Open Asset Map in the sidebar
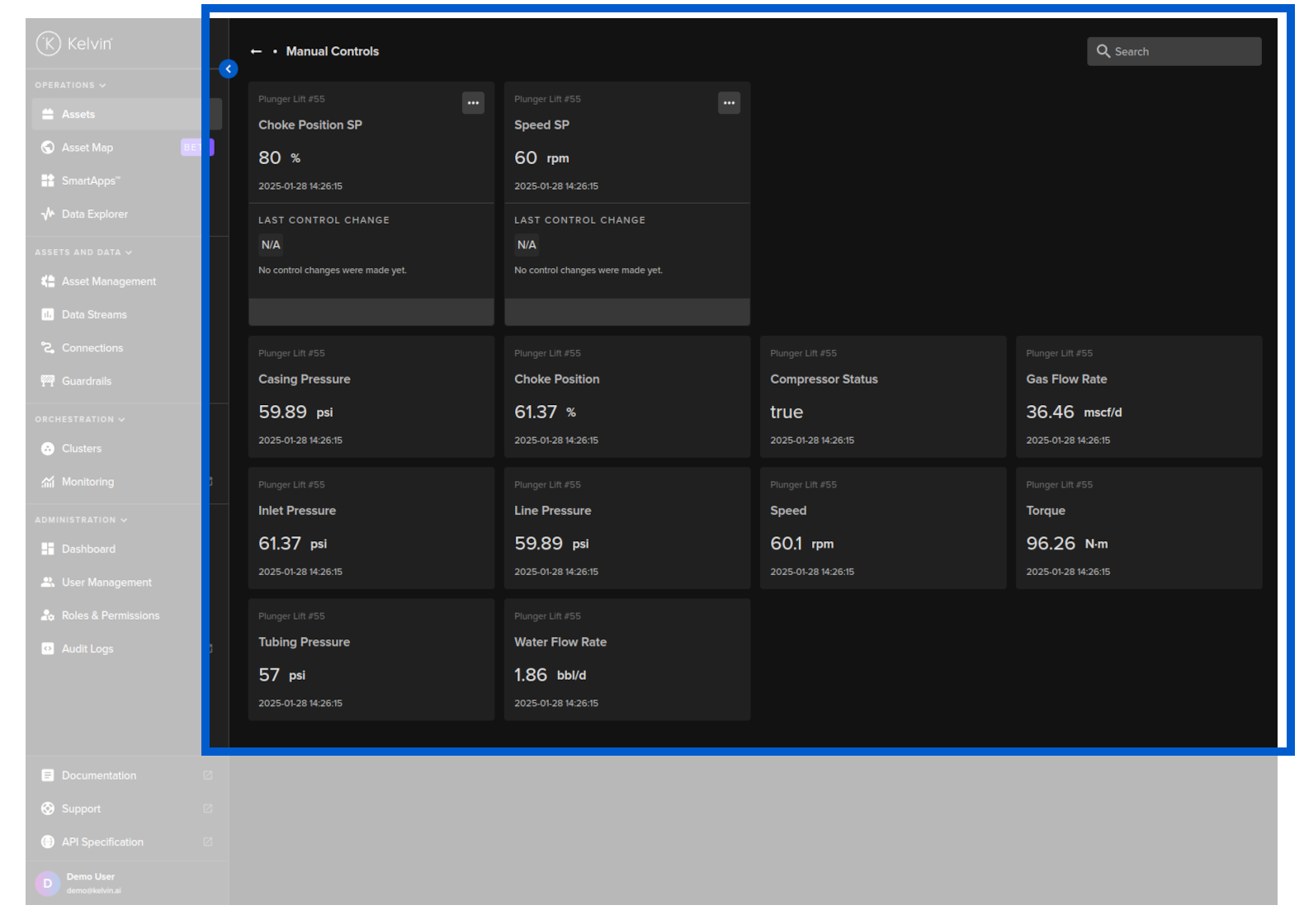 (87, 148)
